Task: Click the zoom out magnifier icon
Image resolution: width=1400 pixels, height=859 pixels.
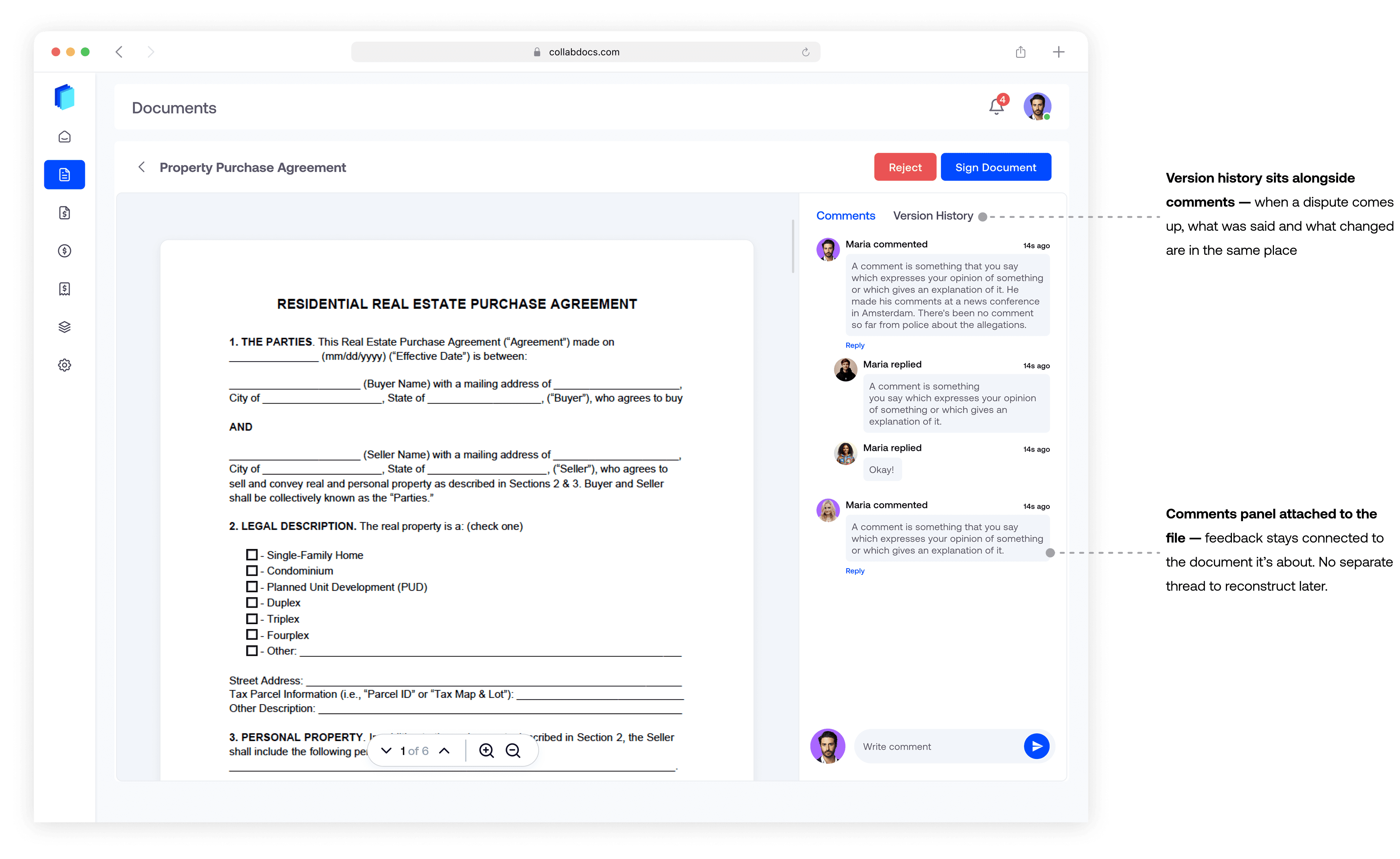Action: [x=513, y=750]
